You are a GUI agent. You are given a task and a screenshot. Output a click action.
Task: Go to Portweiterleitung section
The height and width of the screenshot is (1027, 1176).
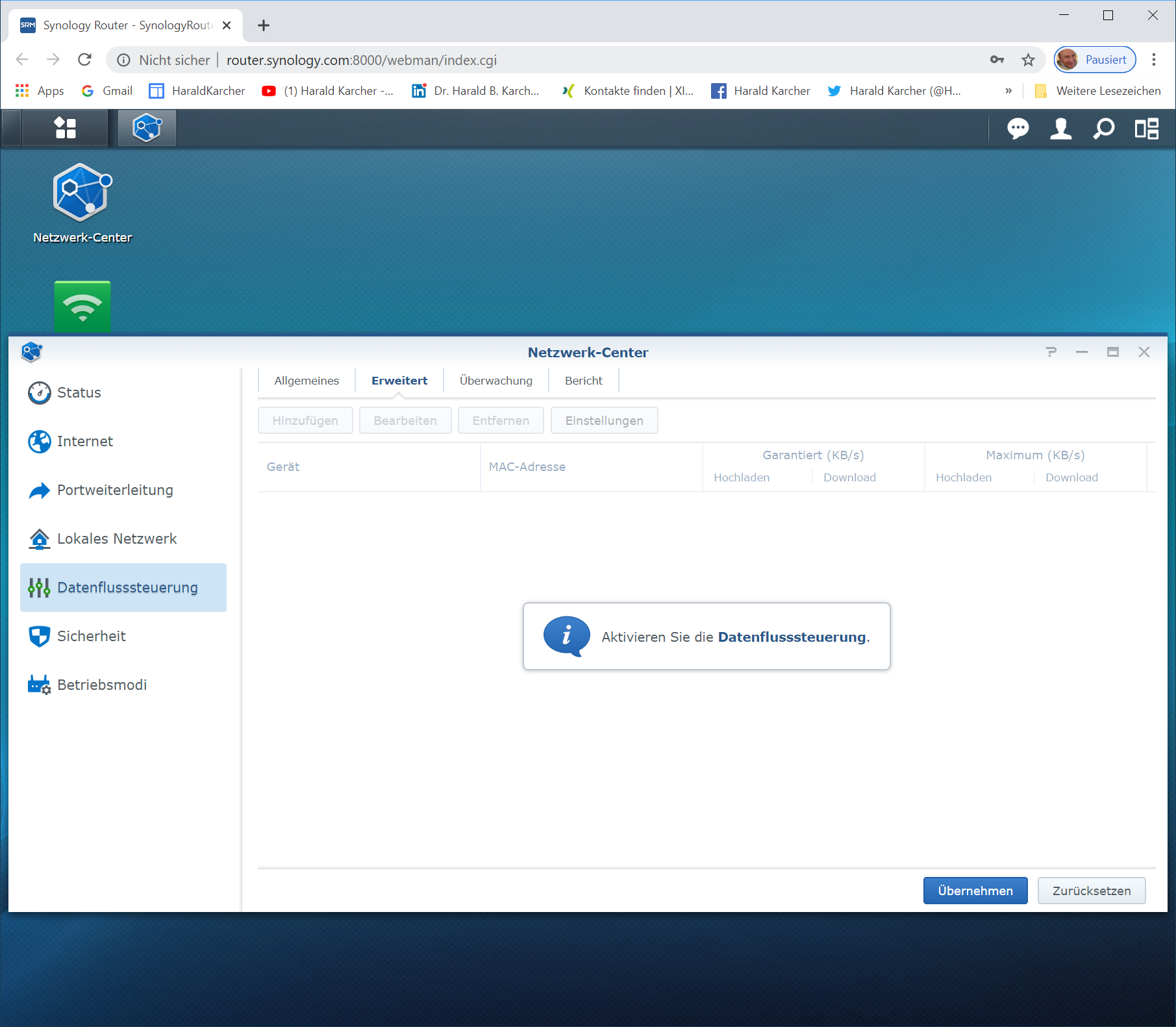click(115, 490)
